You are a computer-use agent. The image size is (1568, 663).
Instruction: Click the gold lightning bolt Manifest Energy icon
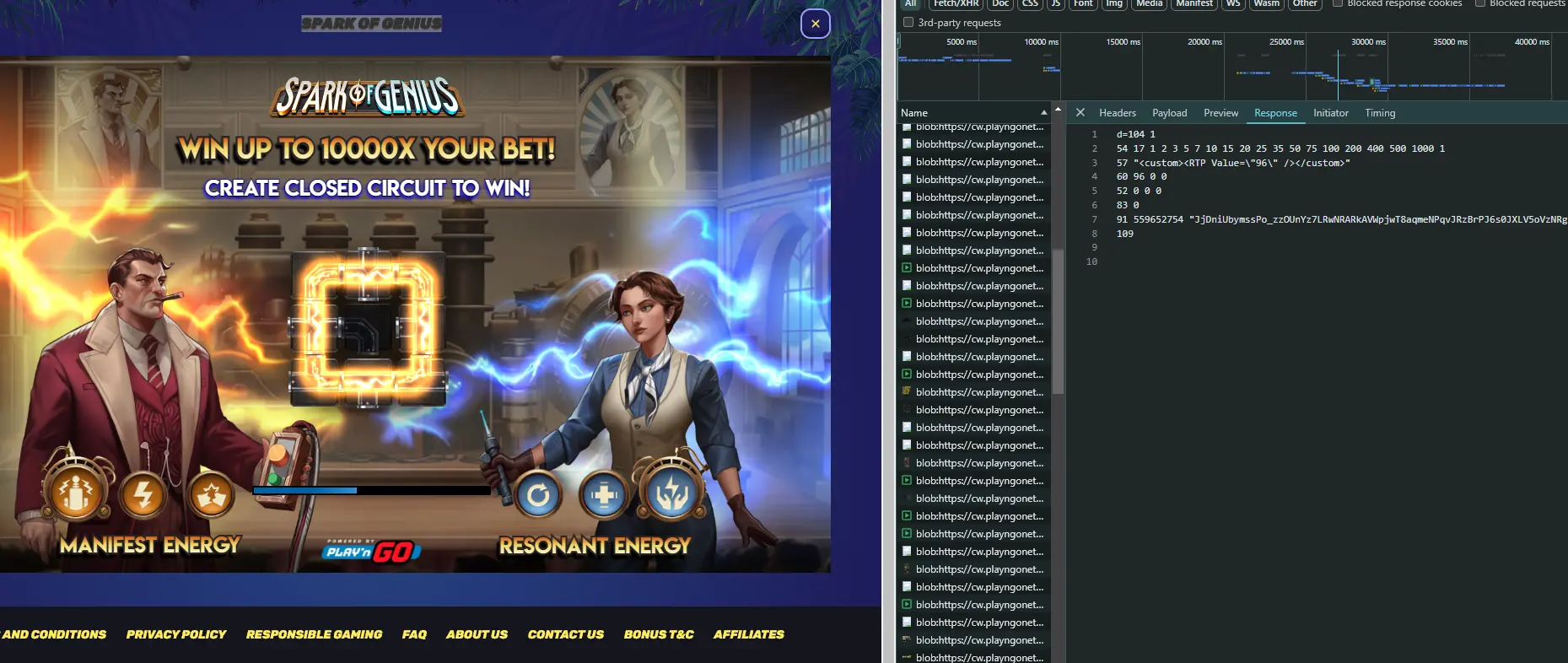[x=143, y=493]
